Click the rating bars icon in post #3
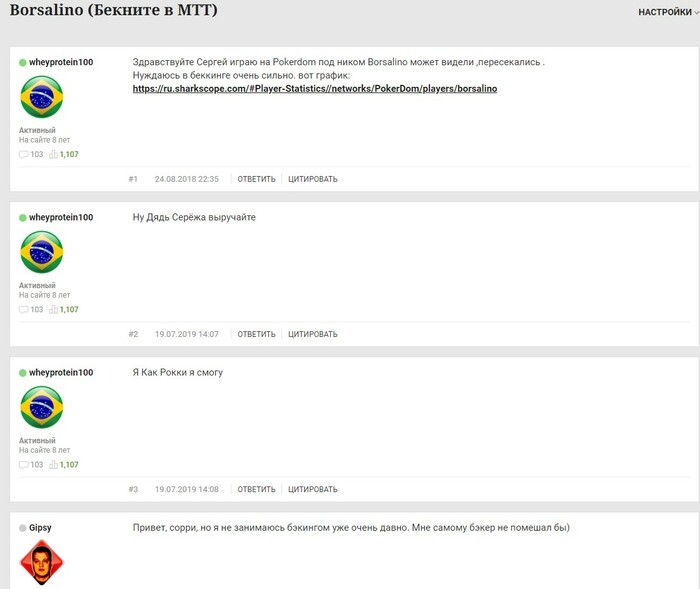 point(53,464)
